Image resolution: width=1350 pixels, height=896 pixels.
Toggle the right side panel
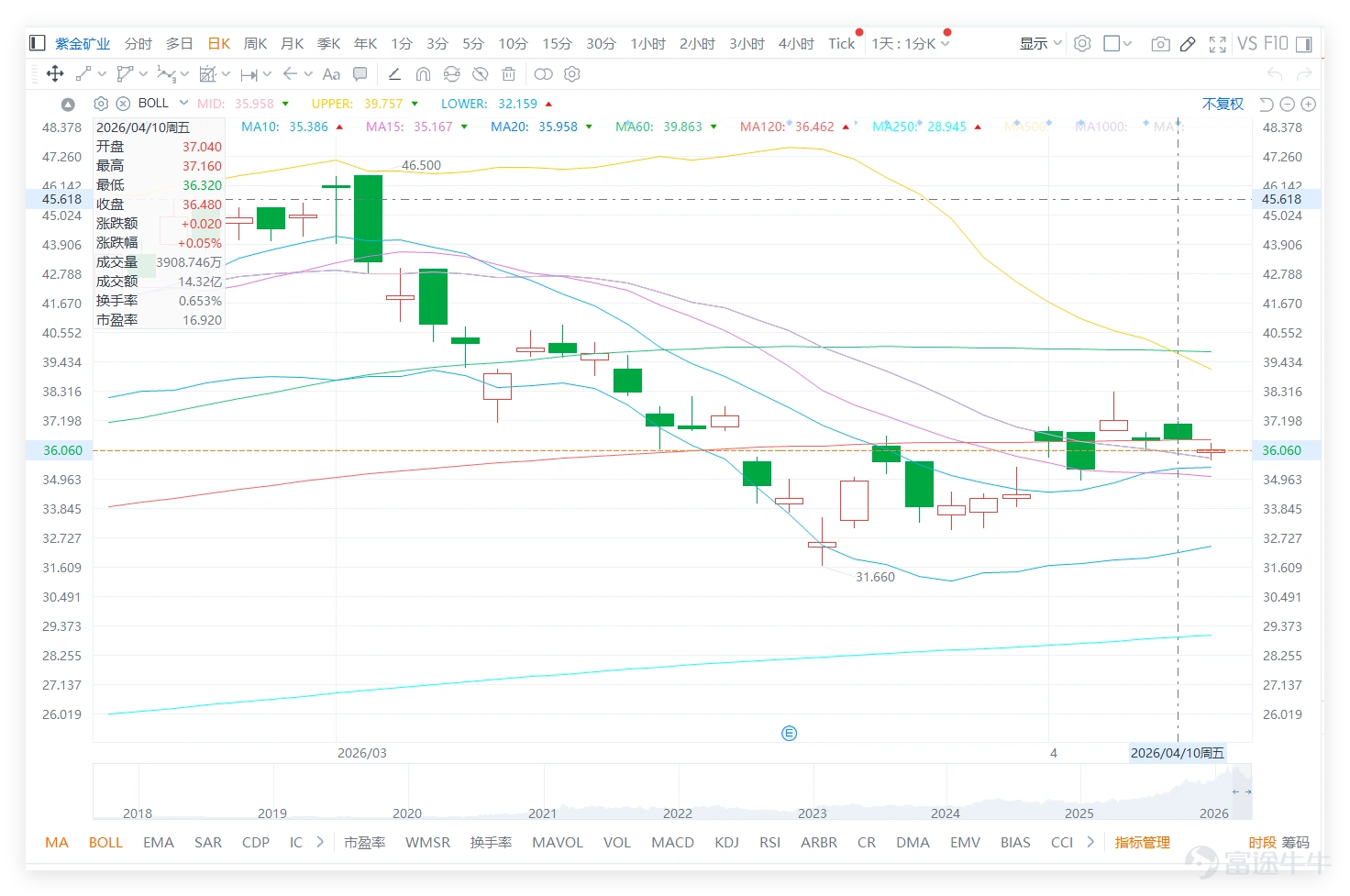(x=1303, y=43)
